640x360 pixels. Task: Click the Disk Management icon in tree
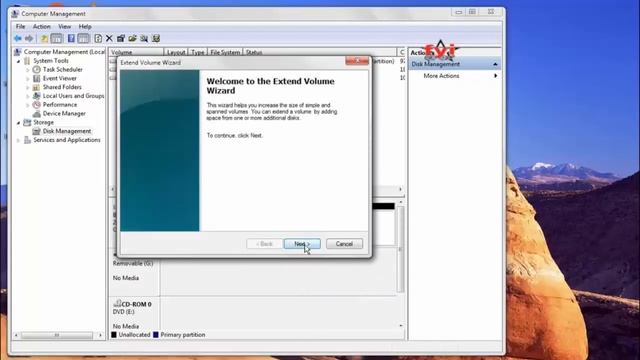coord(36,131)
